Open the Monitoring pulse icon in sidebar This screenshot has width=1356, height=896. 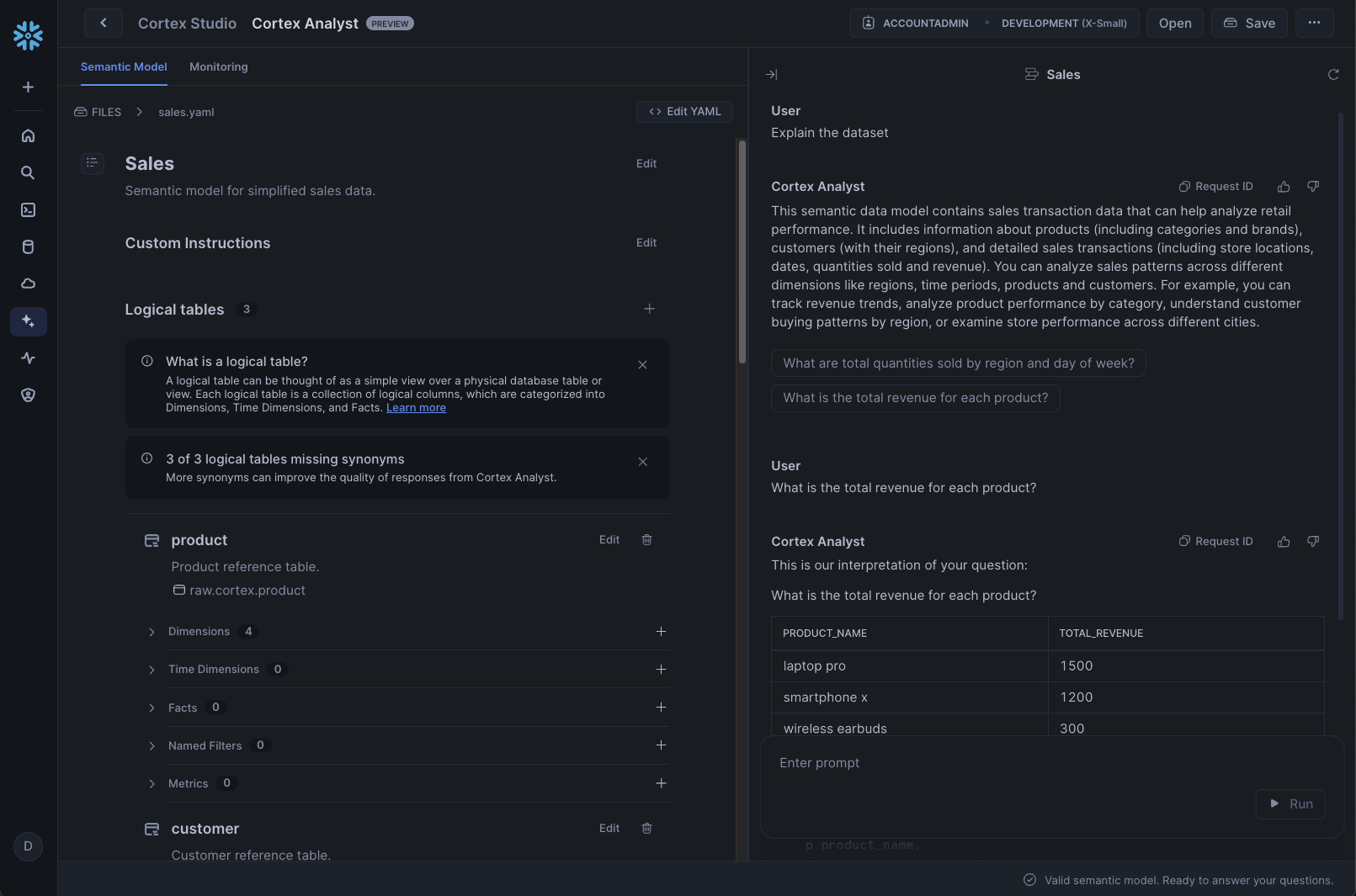pyautogui.click(x=28, y=358)
